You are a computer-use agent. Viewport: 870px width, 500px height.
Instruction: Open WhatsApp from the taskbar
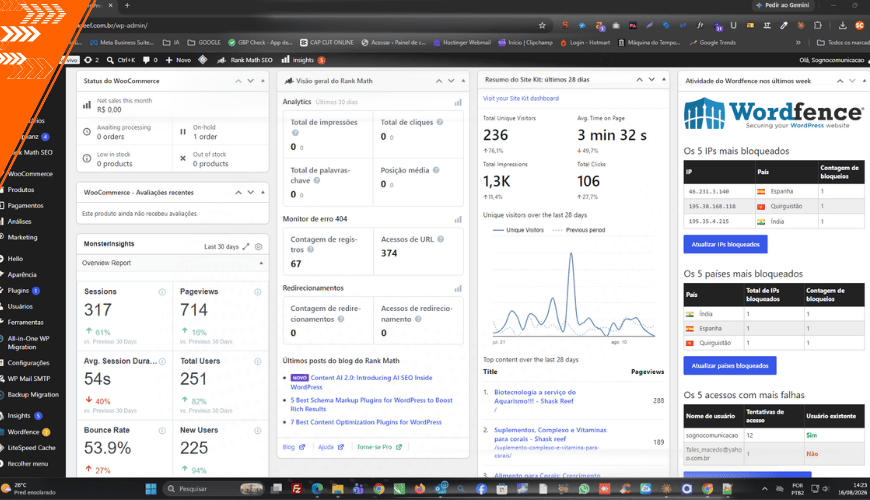584,488
